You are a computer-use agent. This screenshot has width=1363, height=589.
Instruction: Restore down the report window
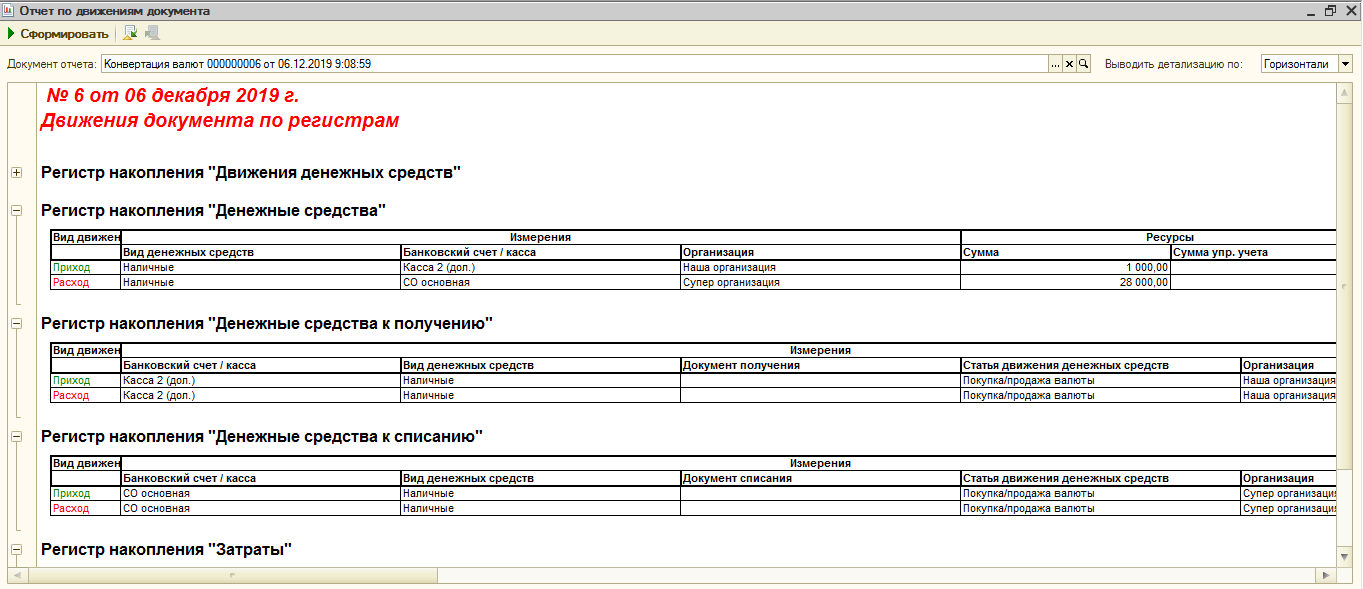click(1330, 11)
